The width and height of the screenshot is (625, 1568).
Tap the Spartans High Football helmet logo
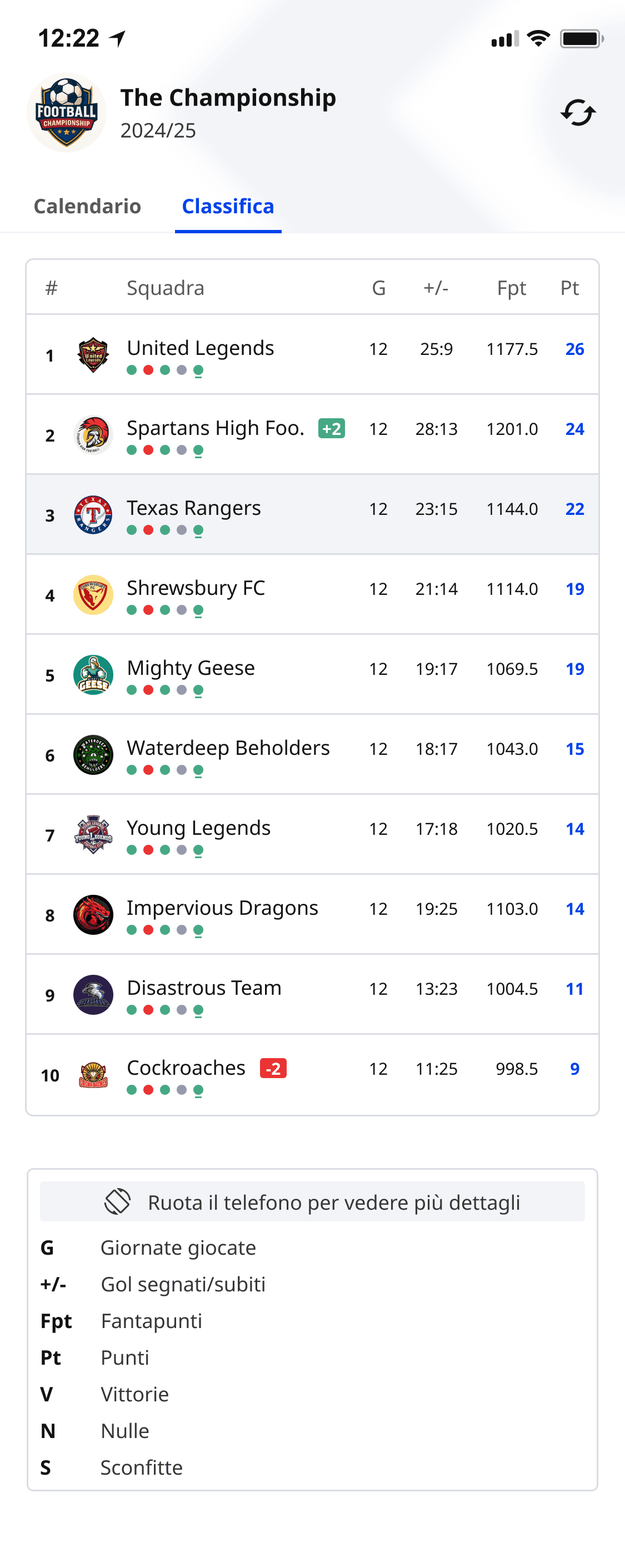93,434
